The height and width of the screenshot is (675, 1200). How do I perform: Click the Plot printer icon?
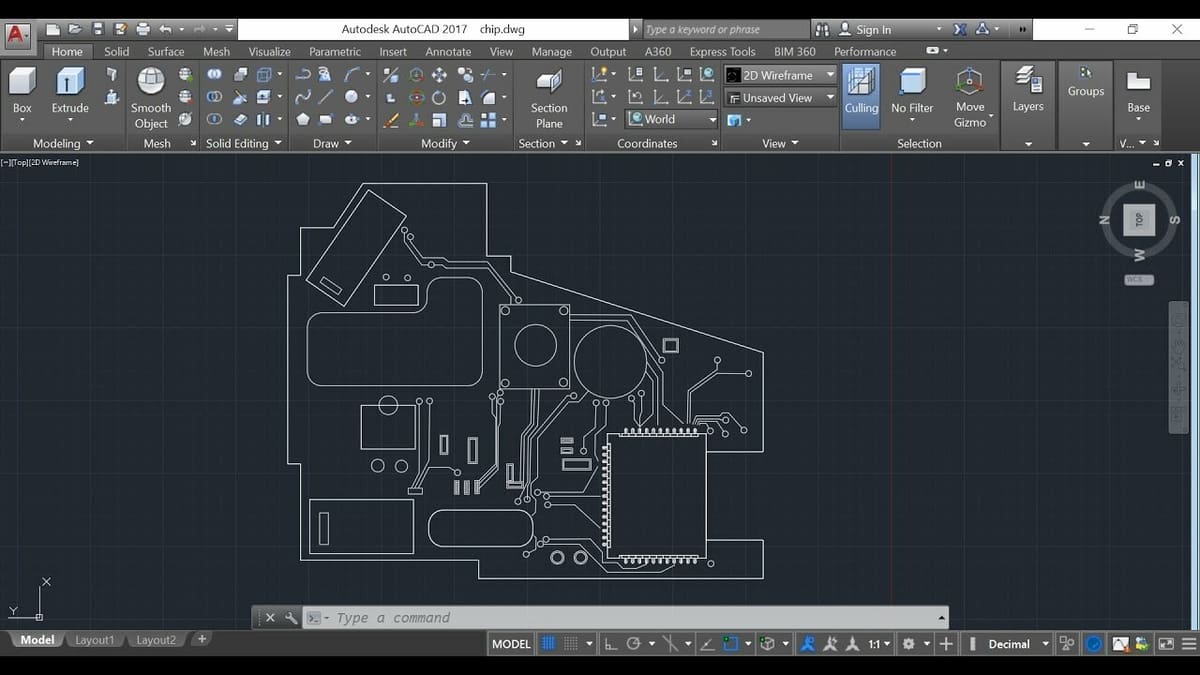pos(143,29)
